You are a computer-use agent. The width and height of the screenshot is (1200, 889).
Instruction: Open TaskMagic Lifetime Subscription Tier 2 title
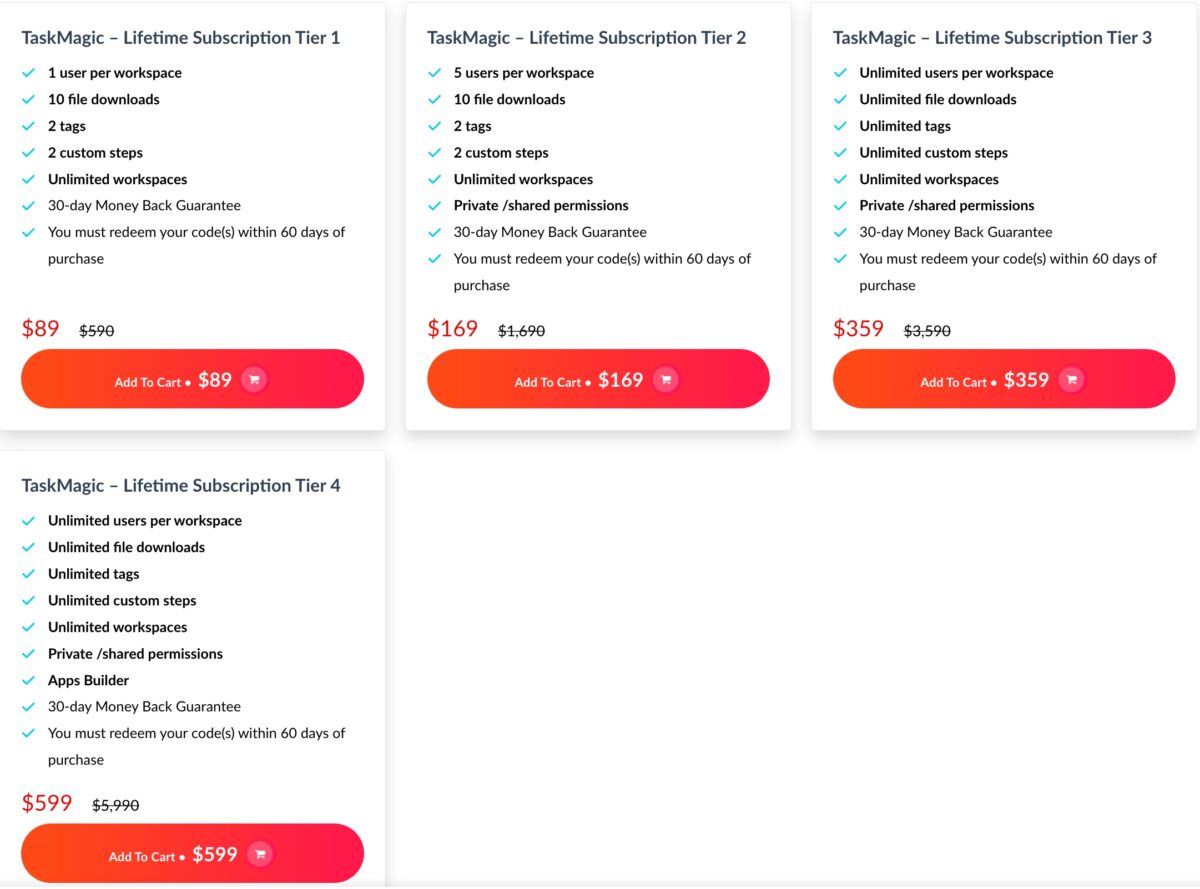(x=587, y=38)
